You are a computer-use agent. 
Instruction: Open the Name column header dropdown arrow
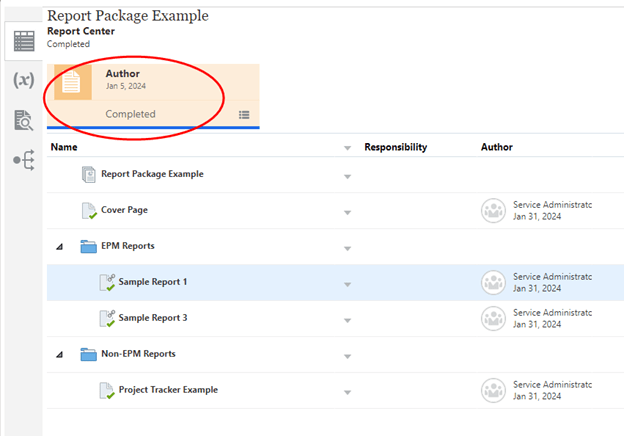[x=347, y=148]
